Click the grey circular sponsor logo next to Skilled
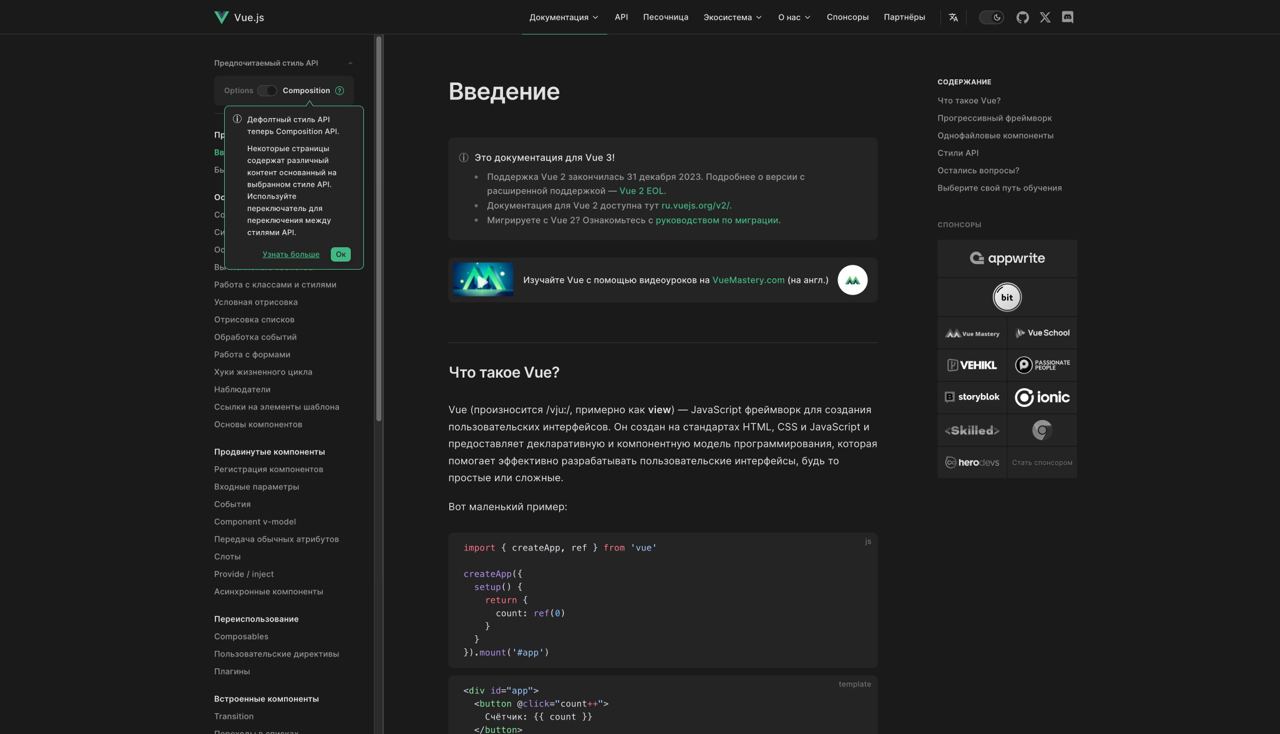Viewport: 1280px width, 734px height. pyautogui.click(x=1042, y=430)
